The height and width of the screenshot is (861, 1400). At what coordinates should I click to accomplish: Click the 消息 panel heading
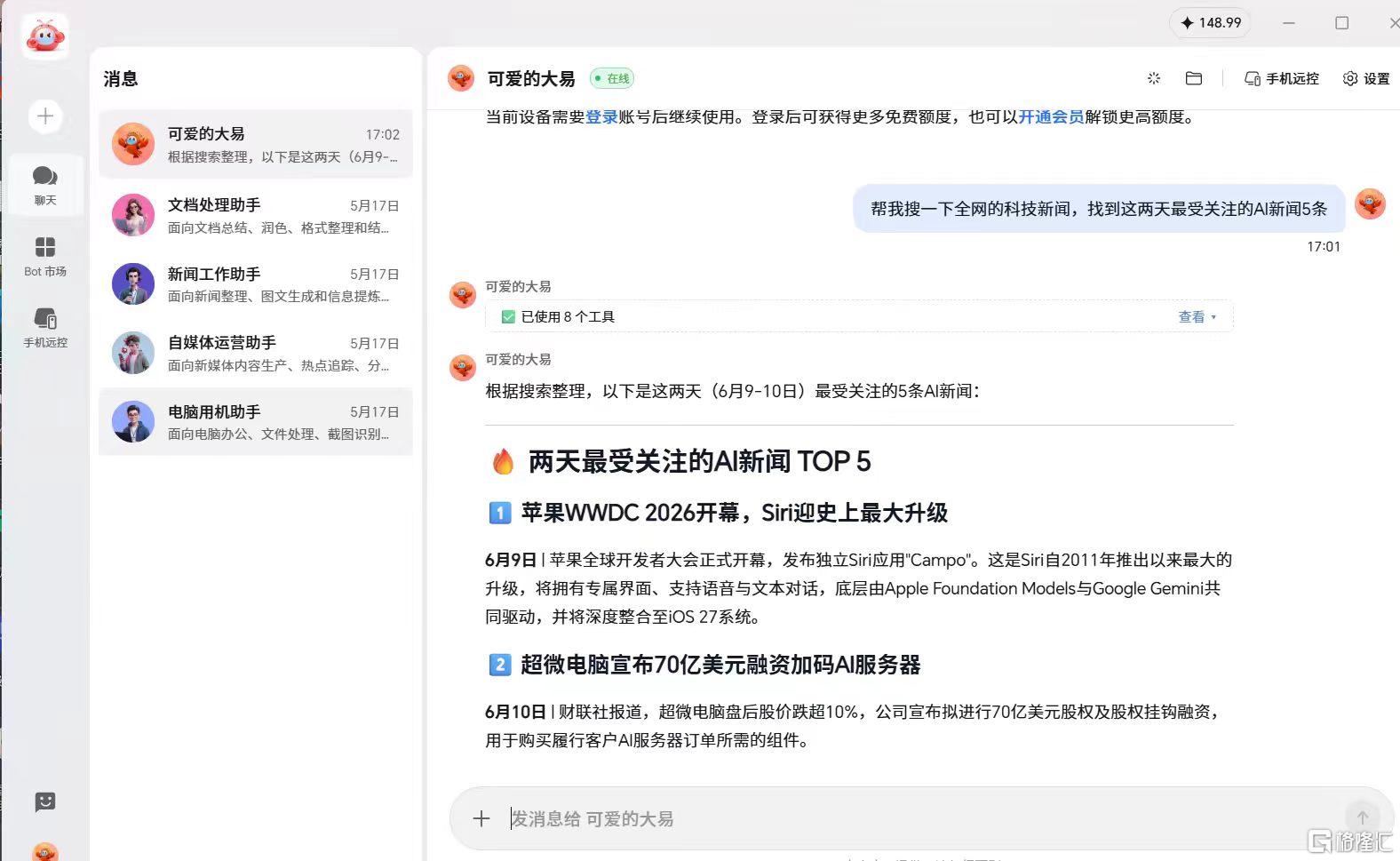tap(121, 78)
